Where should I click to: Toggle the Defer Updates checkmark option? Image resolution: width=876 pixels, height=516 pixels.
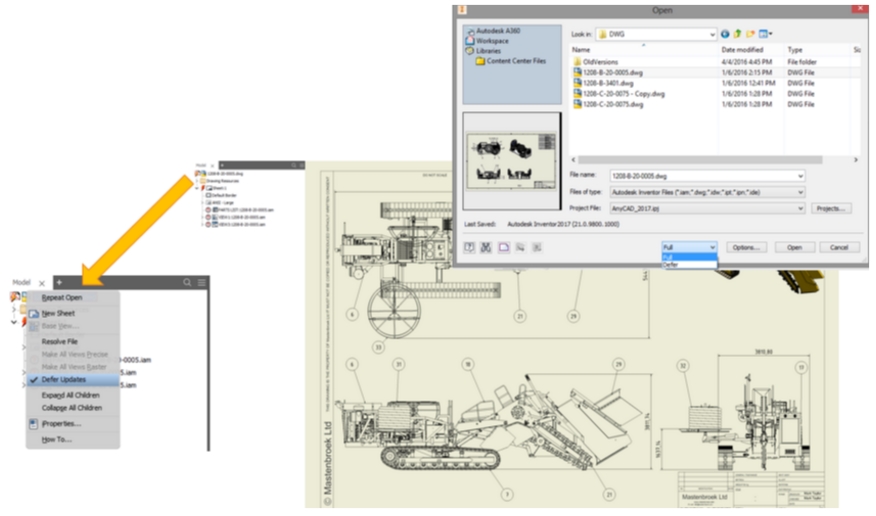tap(73, 380)
